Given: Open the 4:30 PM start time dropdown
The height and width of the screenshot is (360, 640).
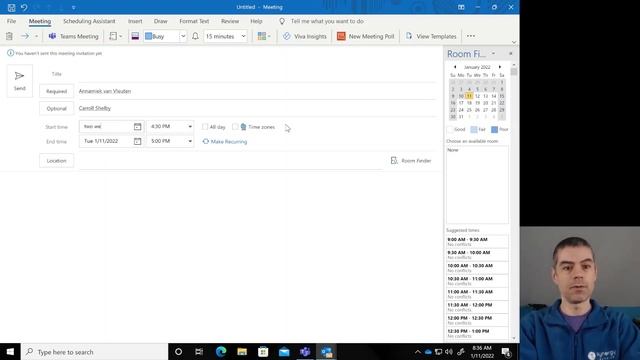Looking at the screenshot, I should click(190, 127).
